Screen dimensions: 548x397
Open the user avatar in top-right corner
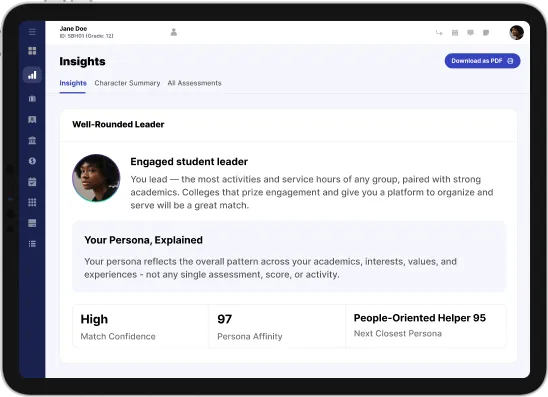(x=516, y=33)
